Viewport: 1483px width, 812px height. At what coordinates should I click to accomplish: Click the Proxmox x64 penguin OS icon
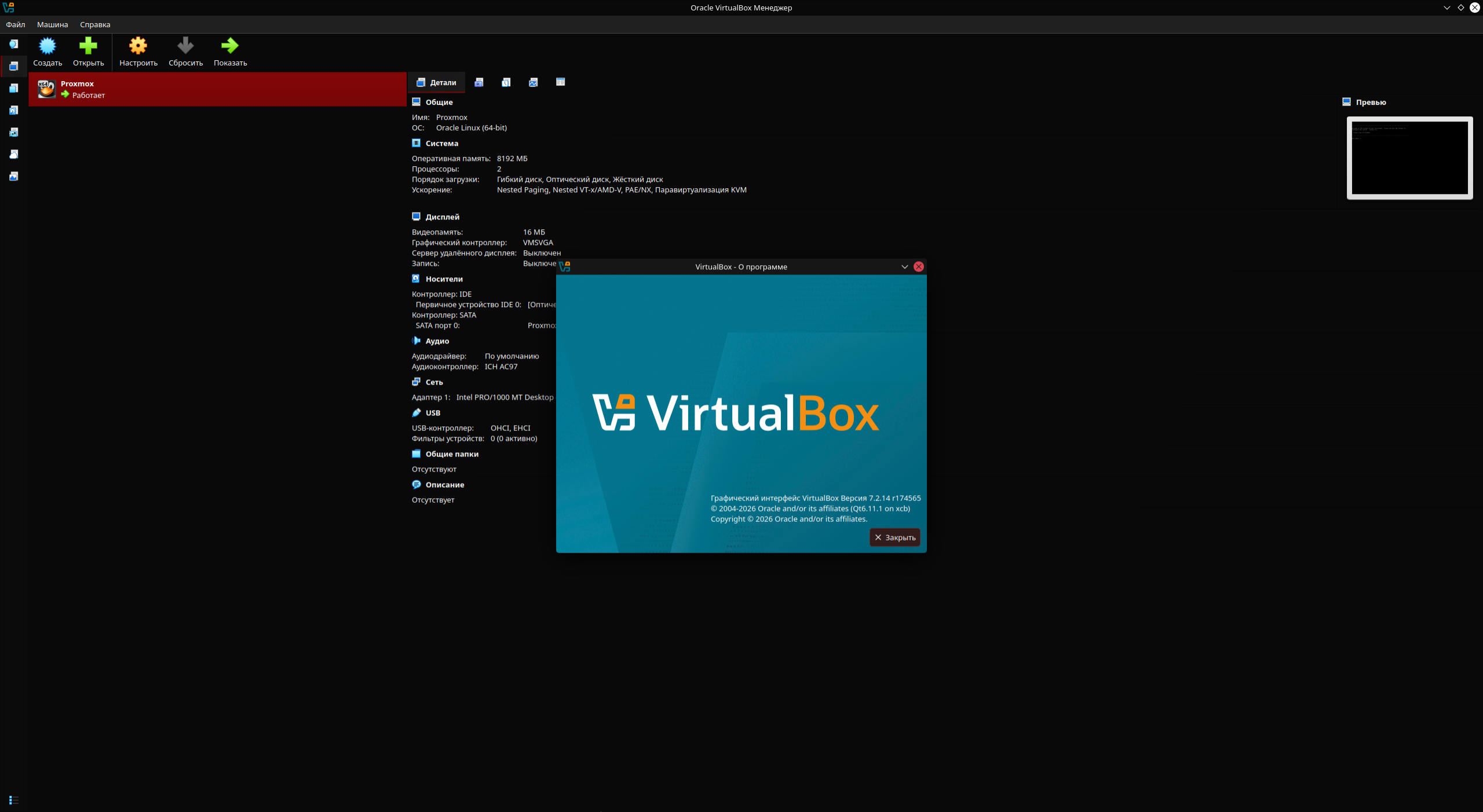[46, 89]
